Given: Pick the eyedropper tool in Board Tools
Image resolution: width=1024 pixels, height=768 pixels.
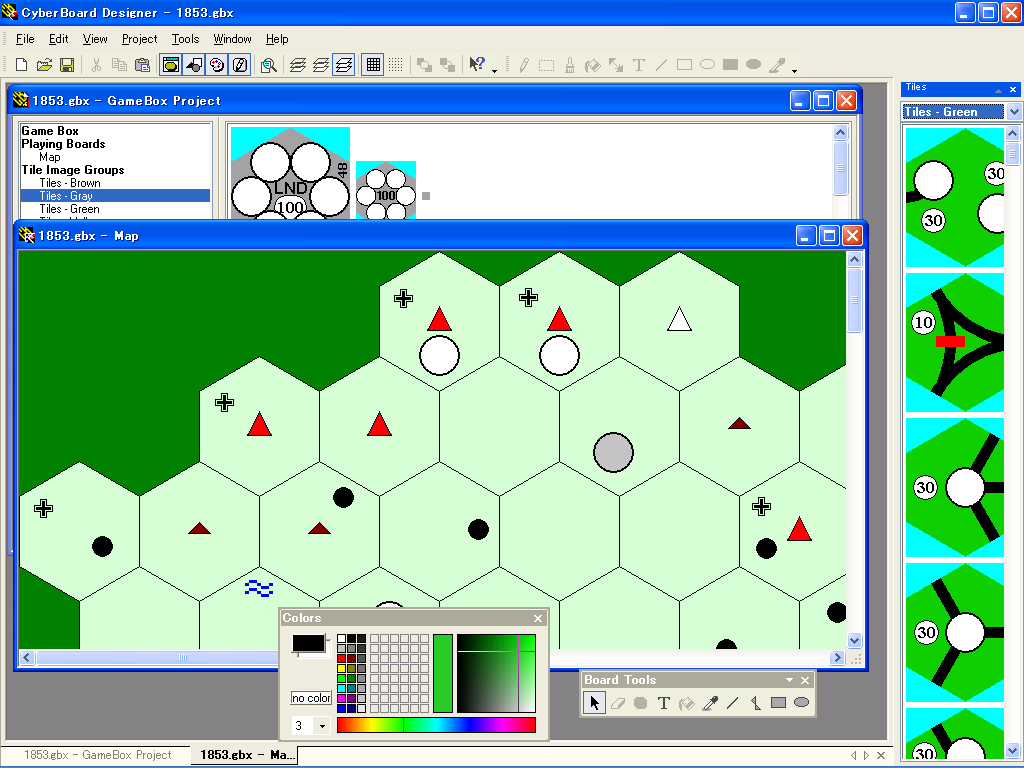Looking at the screenshot, I should click(710, 703).
